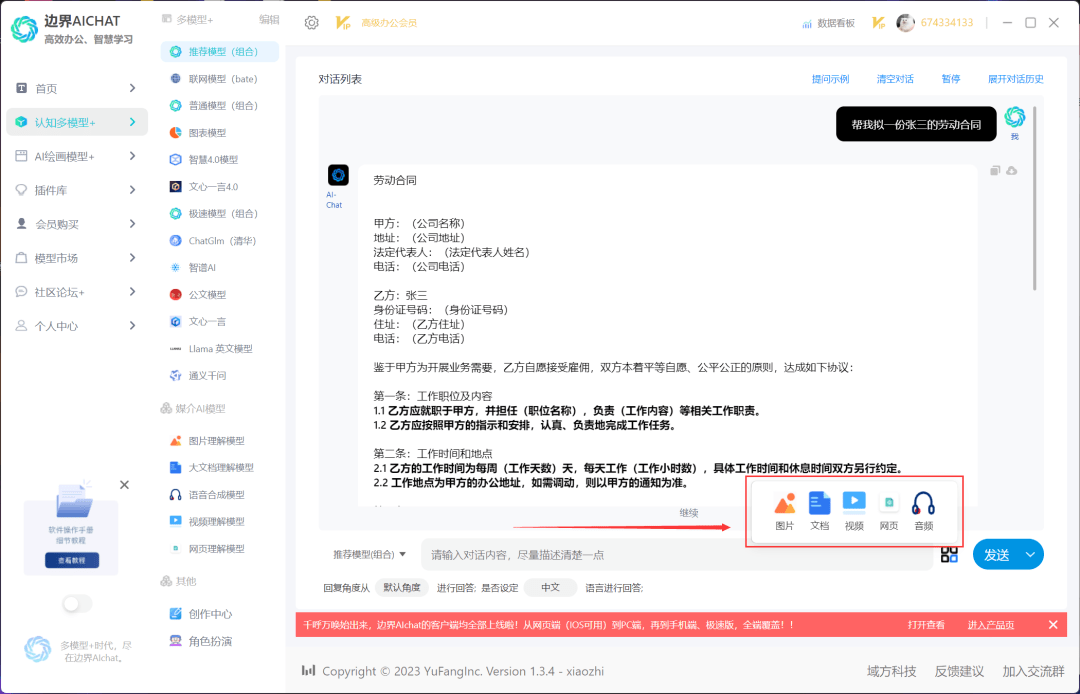Select the 音频 audio icon

[922, 510]
